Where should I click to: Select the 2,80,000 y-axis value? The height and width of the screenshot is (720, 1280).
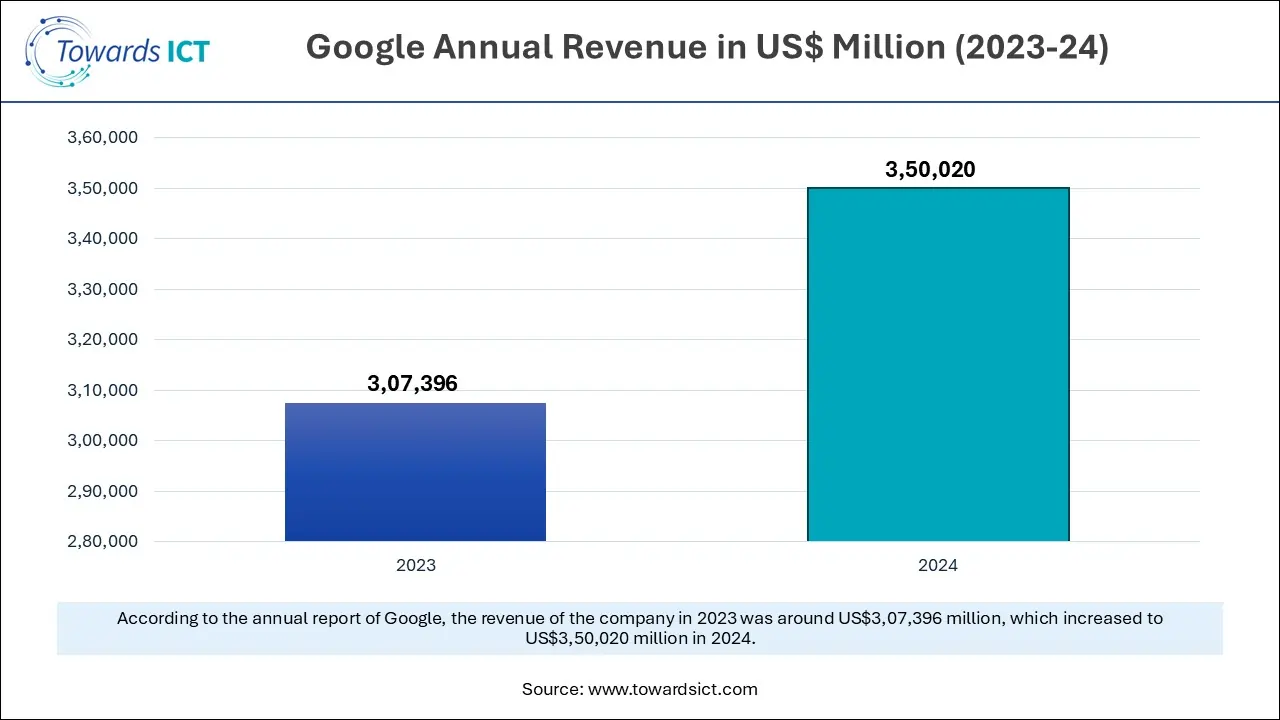click(x=101, y=541)
